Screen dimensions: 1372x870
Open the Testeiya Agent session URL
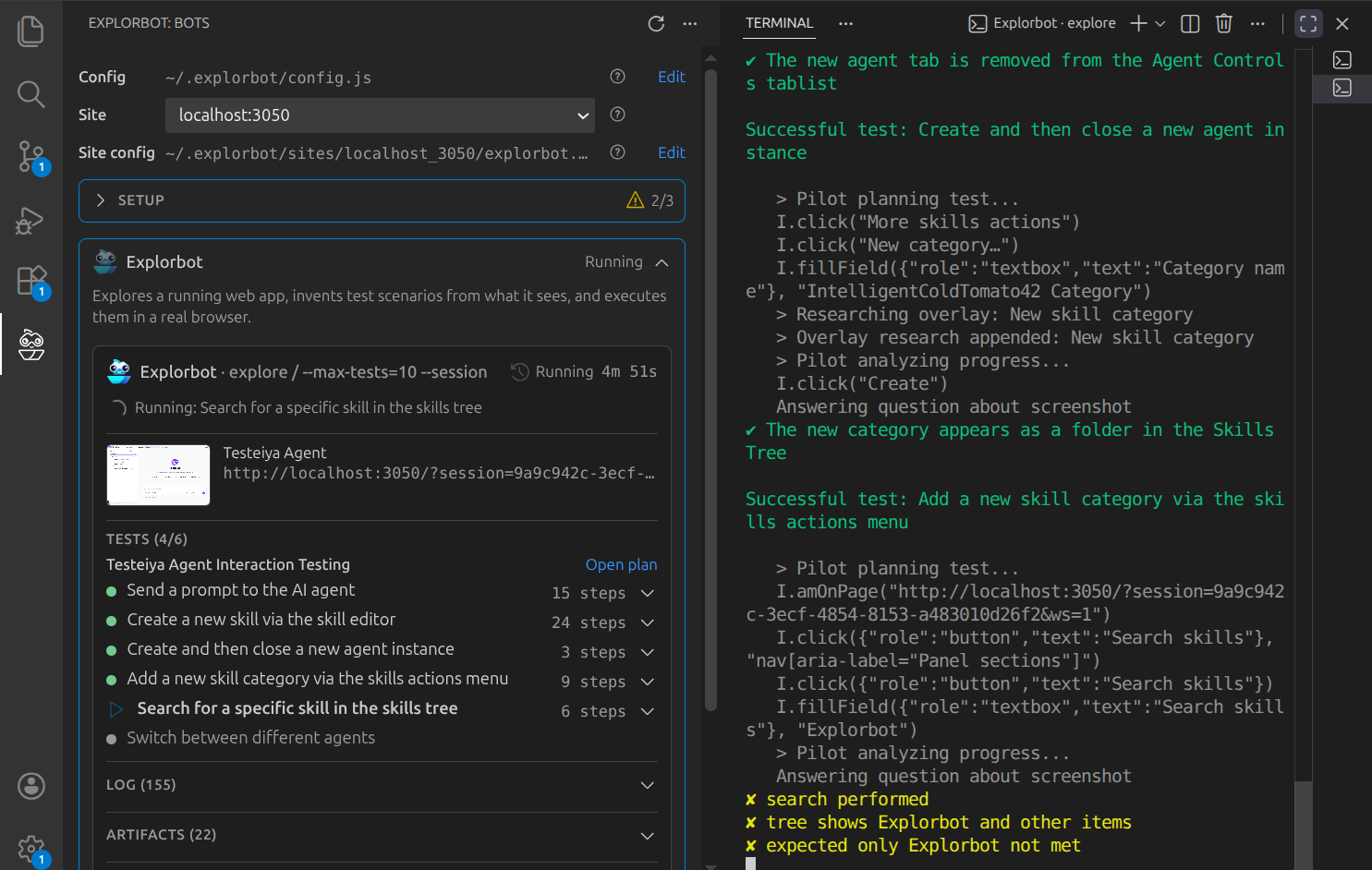coord(439,473)
